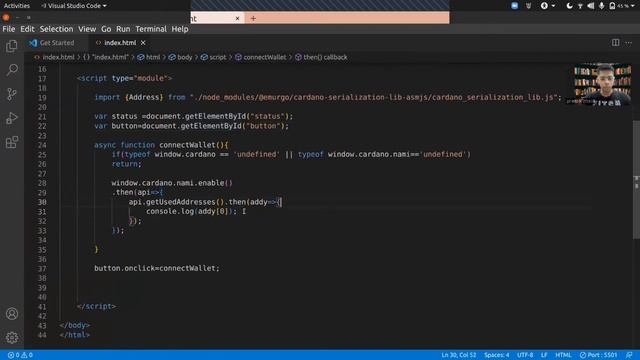
Task: Open the Accounts menu icon
Action: tap(12, 313)
